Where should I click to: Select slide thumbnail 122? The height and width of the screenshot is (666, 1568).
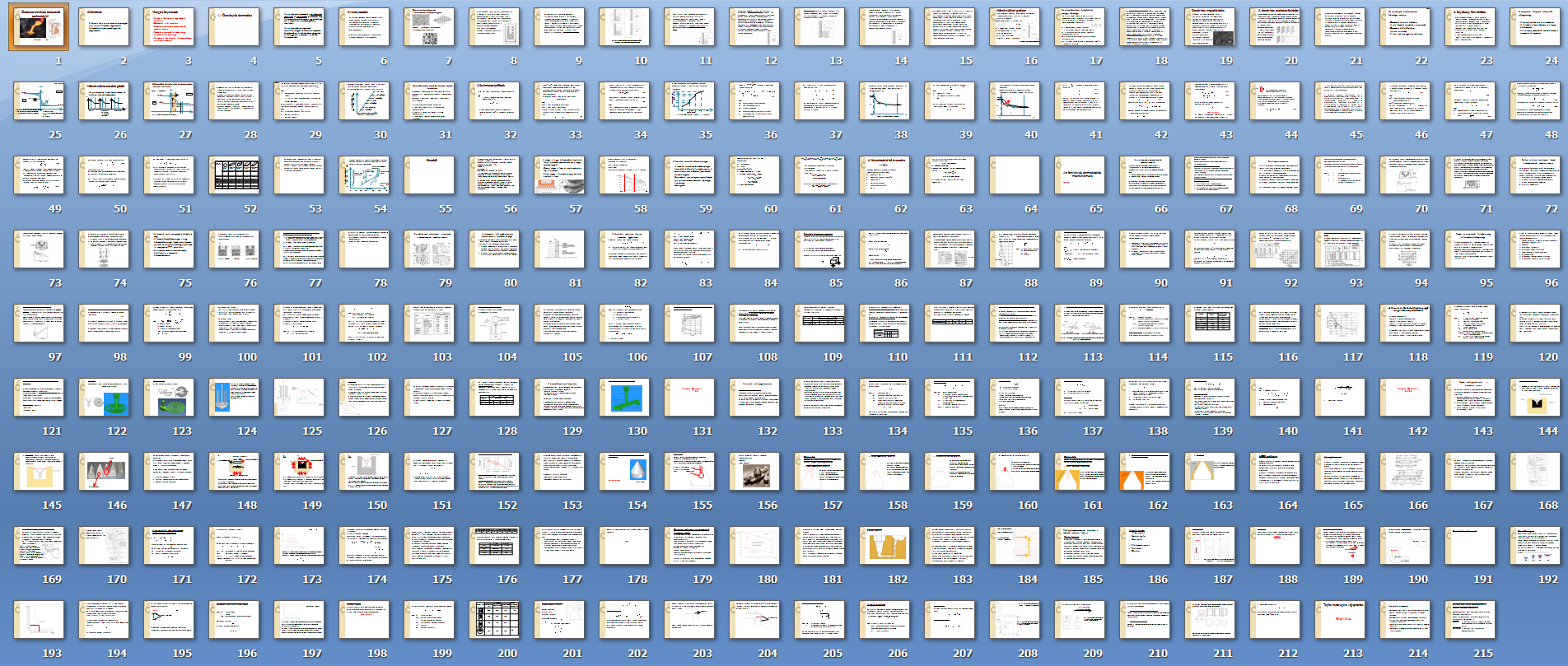(x=104, y=398)
